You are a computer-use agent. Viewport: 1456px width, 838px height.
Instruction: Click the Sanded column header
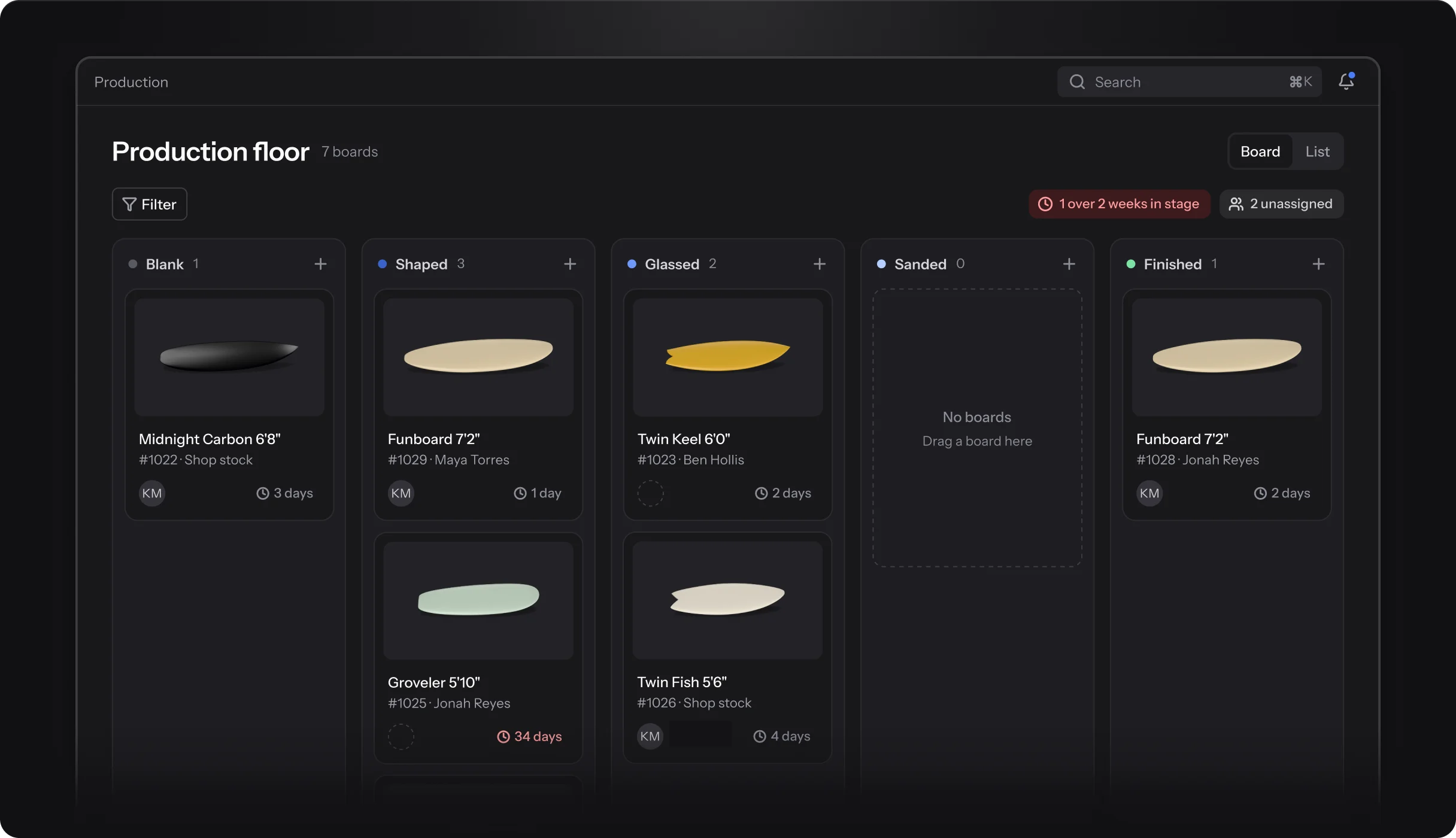tap(920, 264)
